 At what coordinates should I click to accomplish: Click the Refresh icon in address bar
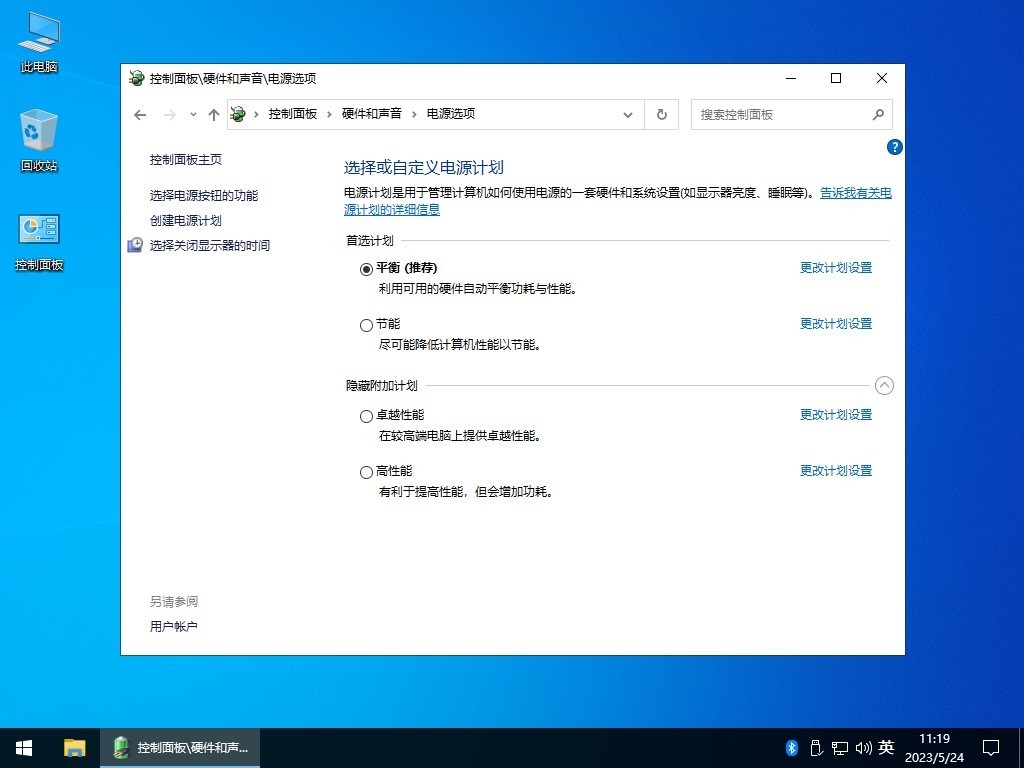coord(661,114)
